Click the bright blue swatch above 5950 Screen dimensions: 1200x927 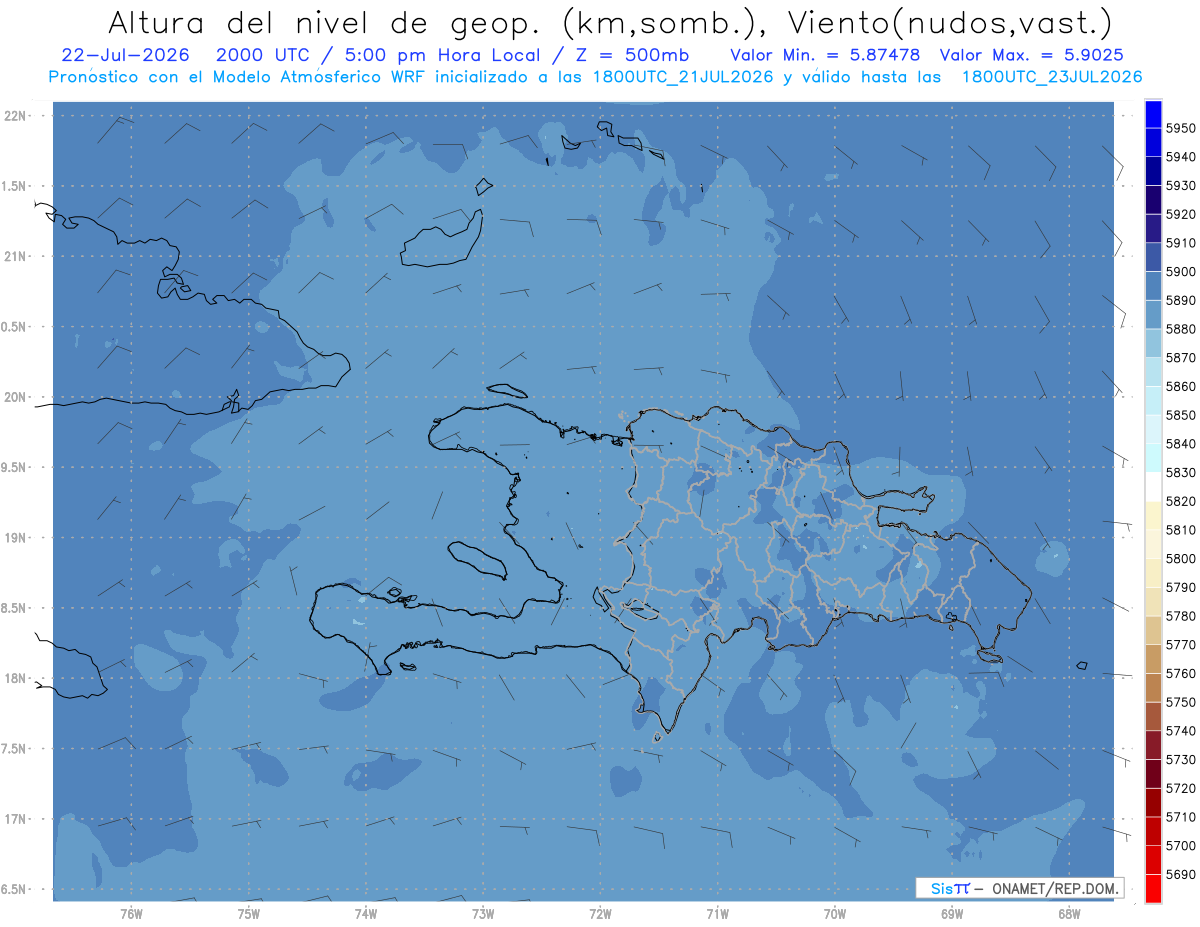1153,114
